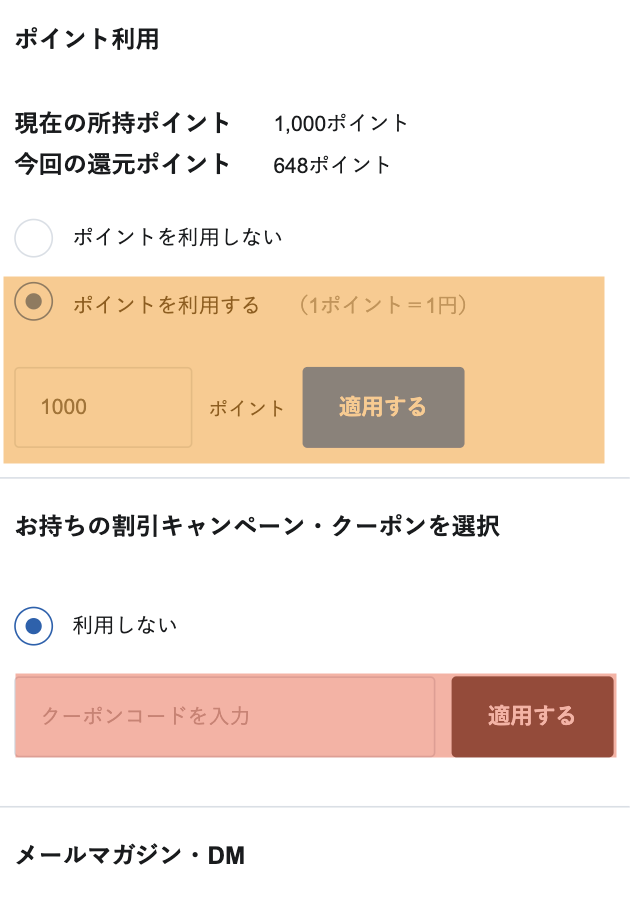The height and width of the screenshot is (924, 630).
Task: Click the 現在の所持ポイント label
Action: pos(122,123)
